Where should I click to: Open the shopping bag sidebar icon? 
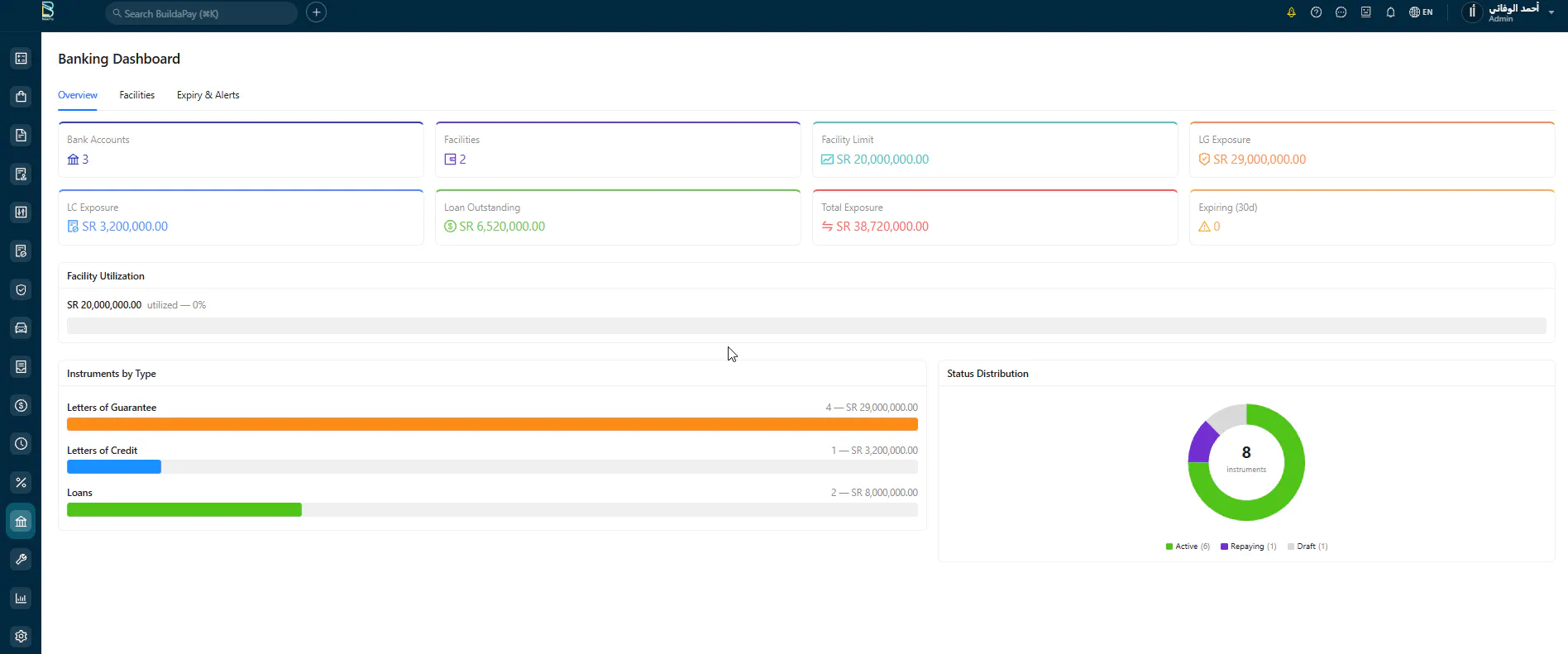(21, 97)
